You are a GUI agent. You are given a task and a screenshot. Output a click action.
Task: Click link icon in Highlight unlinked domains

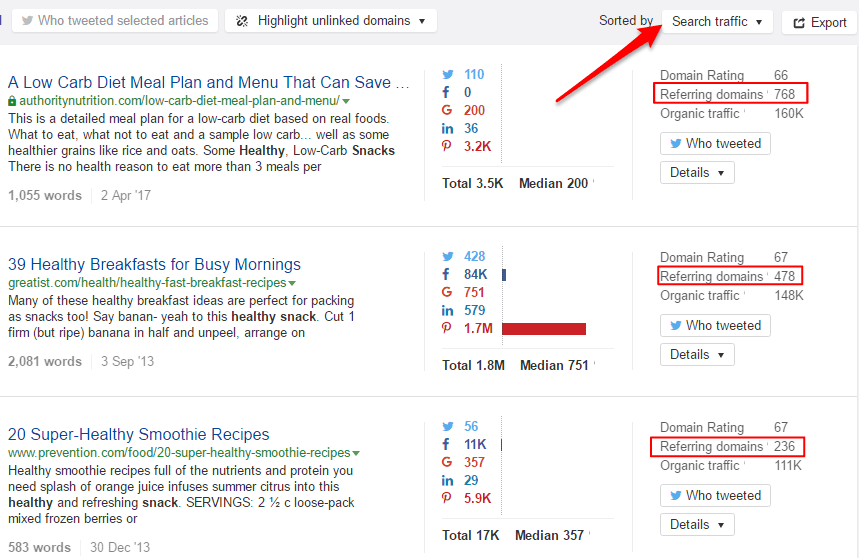(x=241, y=21)
